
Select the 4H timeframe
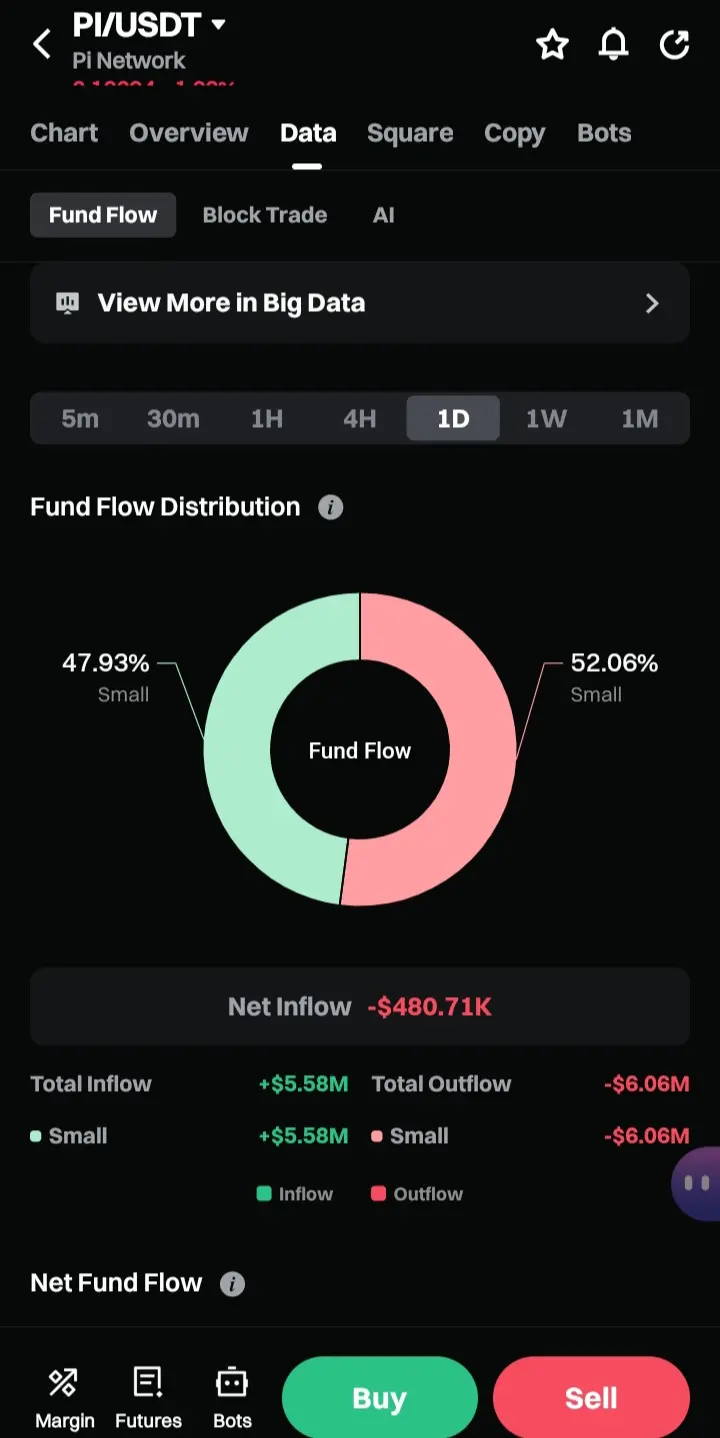click(359, 418)
